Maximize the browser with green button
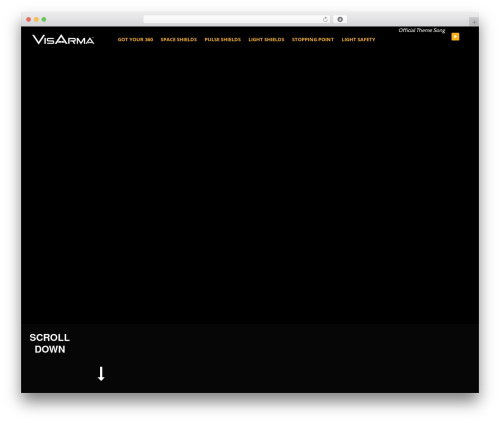500x423 pixels. 44,19
